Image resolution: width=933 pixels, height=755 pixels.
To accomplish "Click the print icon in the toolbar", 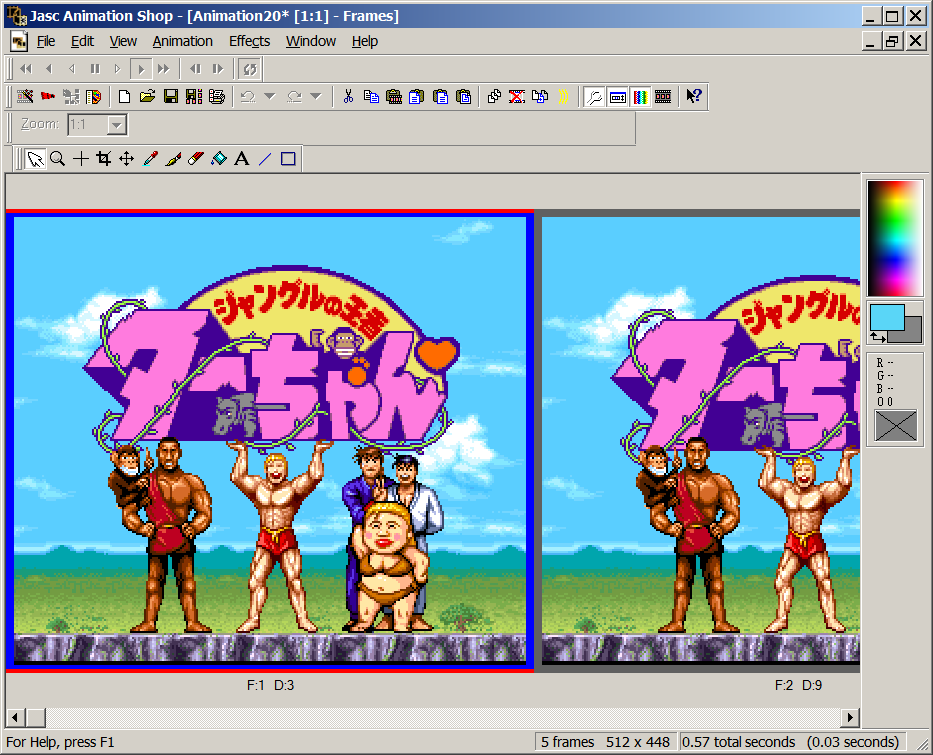I will click(217, 96).
